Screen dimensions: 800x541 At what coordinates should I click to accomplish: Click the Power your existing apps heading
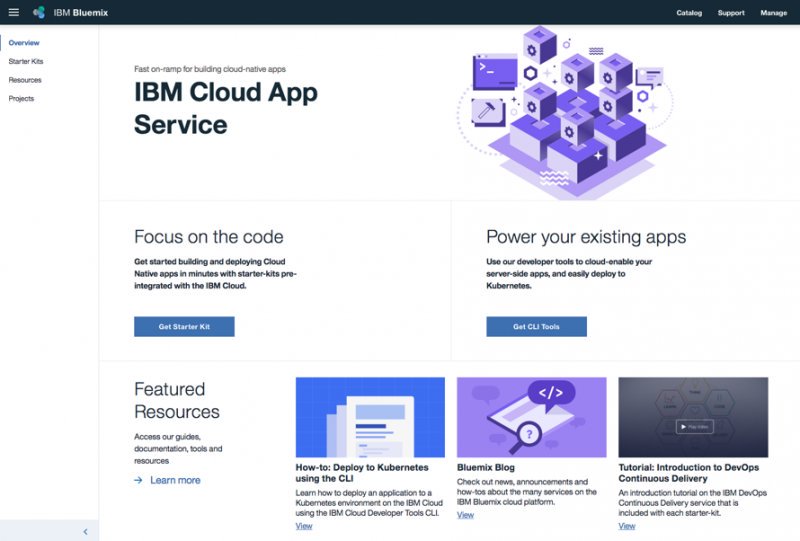586,237
